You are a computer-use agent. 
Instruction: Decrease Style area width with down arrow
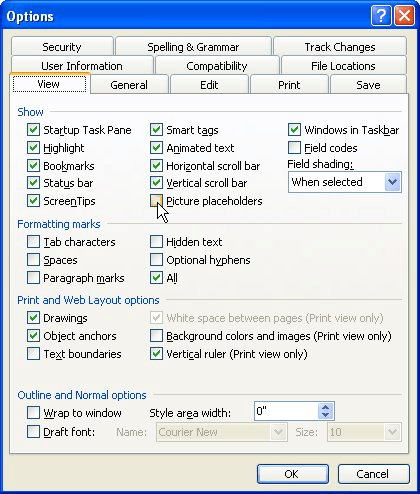pos(326,415)
